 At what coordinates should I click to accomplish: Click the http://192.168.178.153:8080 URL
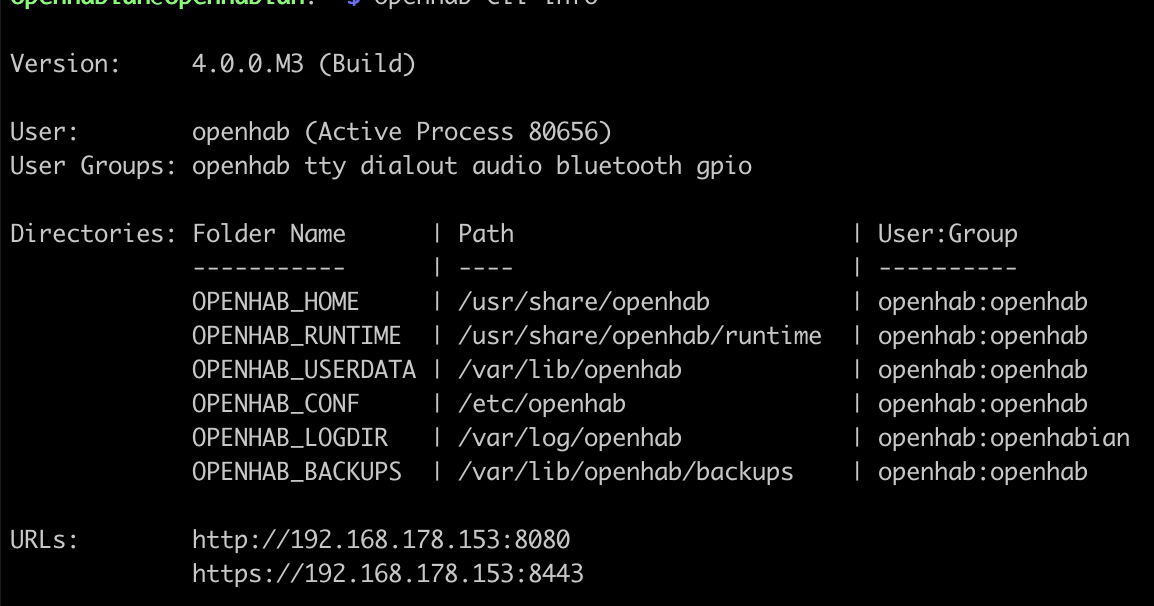(x=380, y=540)
